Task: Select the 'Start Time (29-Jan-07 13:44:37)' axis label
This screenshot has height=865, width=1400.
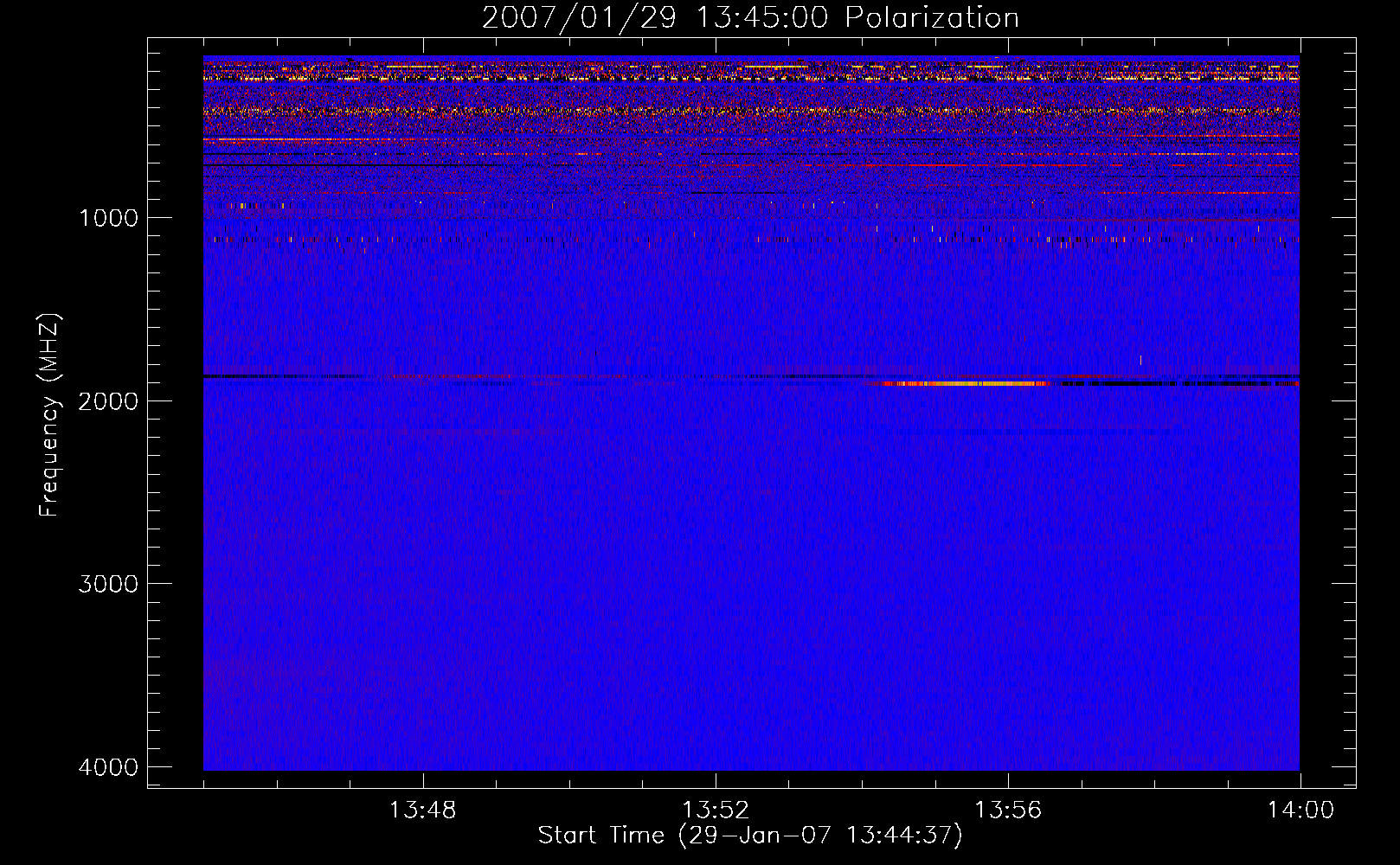Action: coord(750,836)
